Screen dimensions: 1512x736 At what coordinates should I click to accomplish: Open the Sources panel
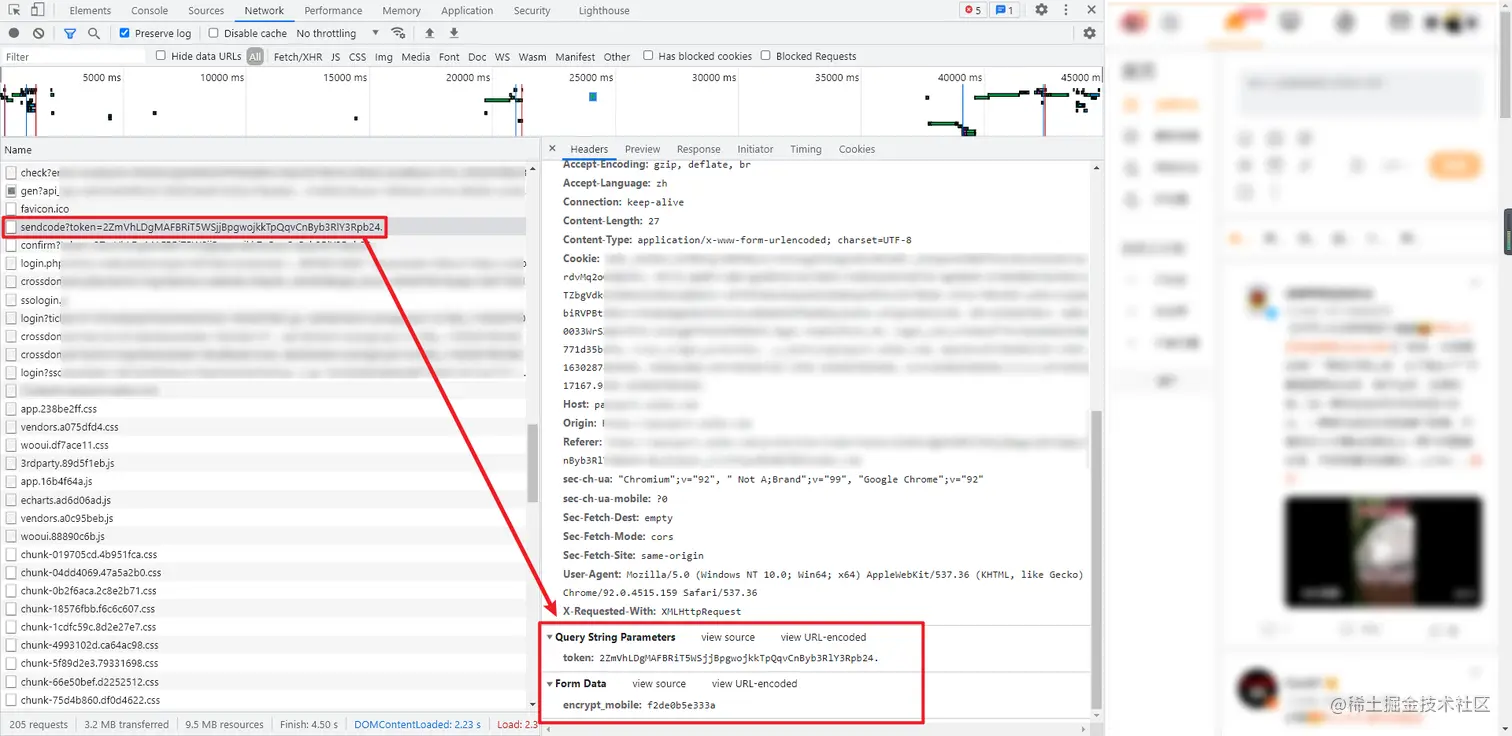(206, 11)
